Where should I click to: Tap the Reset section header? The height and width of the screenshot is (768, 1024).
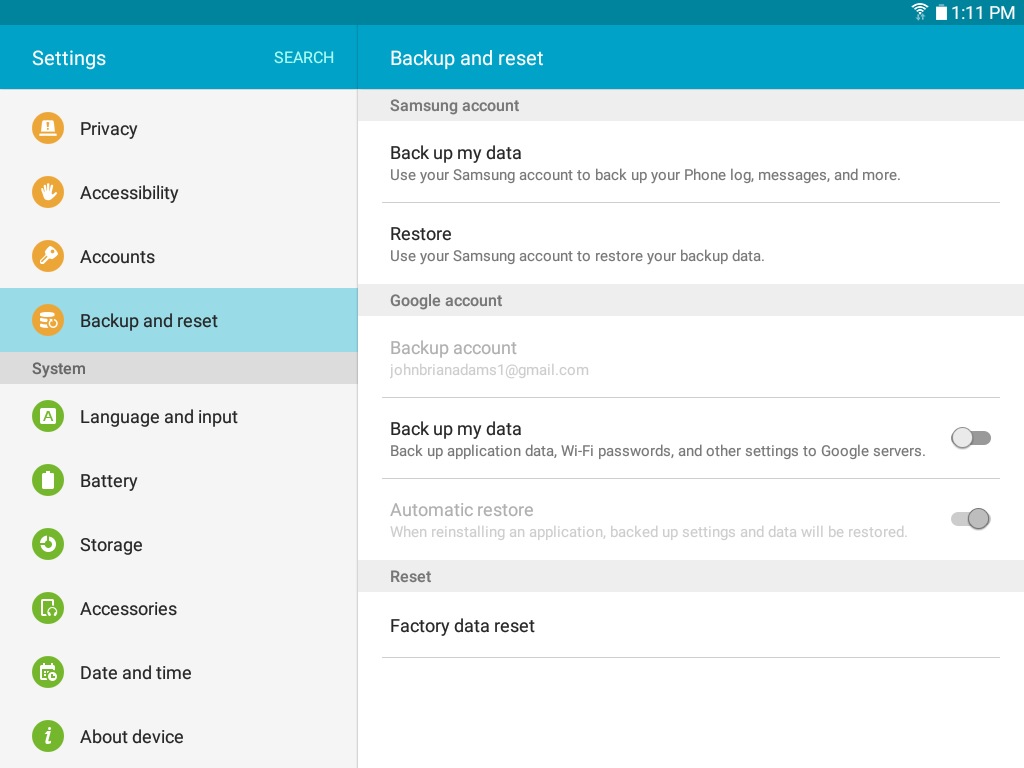691,576
